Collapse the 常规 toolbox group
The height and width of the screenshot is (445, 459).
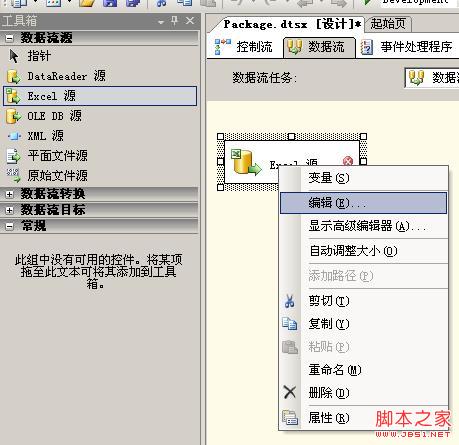point(9,226)
